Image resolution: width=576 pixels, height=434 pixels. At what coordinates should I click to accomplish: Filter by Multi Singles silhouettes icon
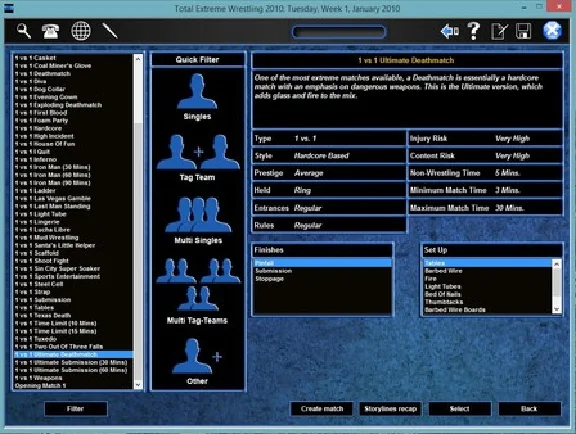tap(198, 215)
